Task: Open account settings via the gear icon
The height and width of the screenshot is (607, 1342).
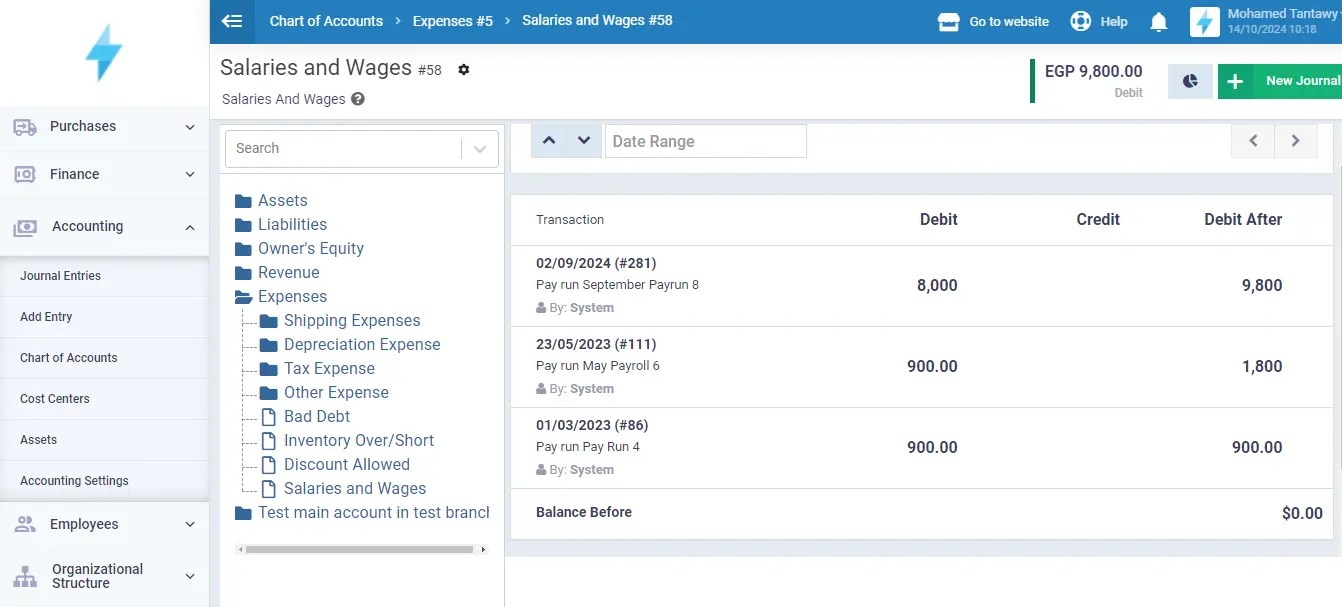Action: (x=462, y=70)
